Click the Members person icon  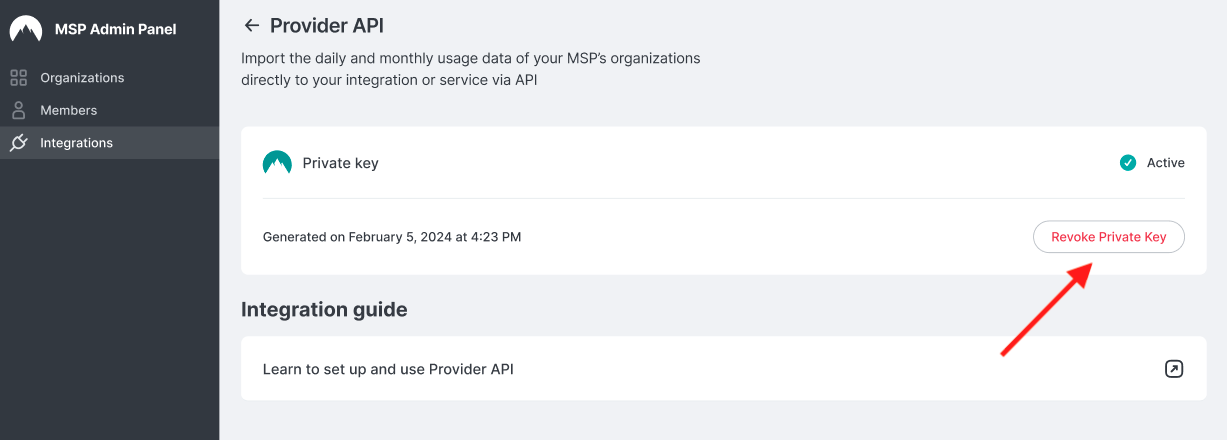(18, 110)
